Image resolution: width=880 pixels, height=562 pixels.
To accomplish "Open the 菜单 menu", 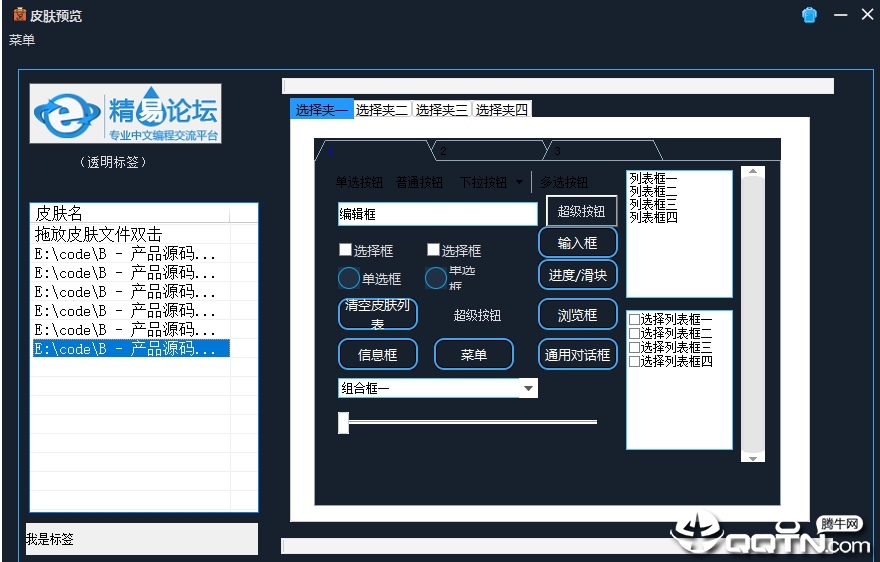I will click(22, 40).
